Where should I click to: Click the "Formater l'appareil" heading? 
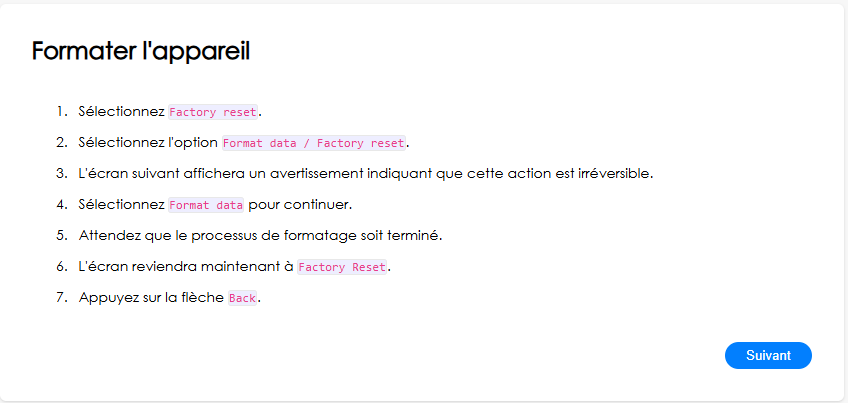pyautogui.click(x=141, y=51)
